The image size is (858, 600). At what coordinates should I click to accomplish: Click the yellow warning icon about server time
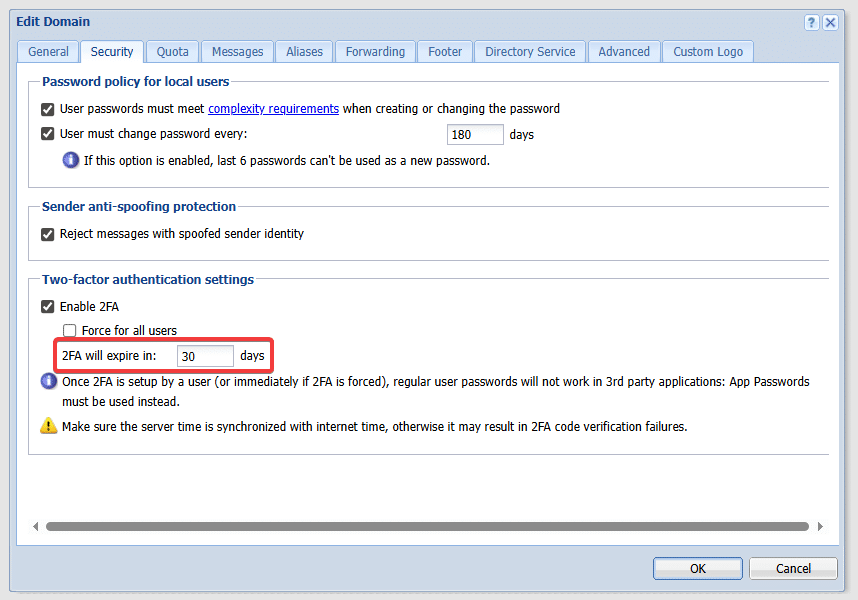tap(49, 426)
